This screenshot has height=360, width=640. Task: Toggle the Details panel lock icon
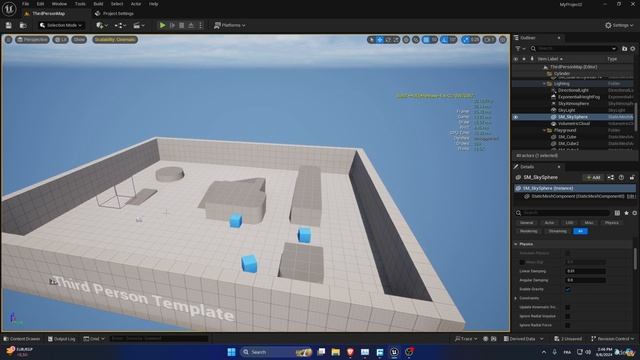tap(632, 178)
